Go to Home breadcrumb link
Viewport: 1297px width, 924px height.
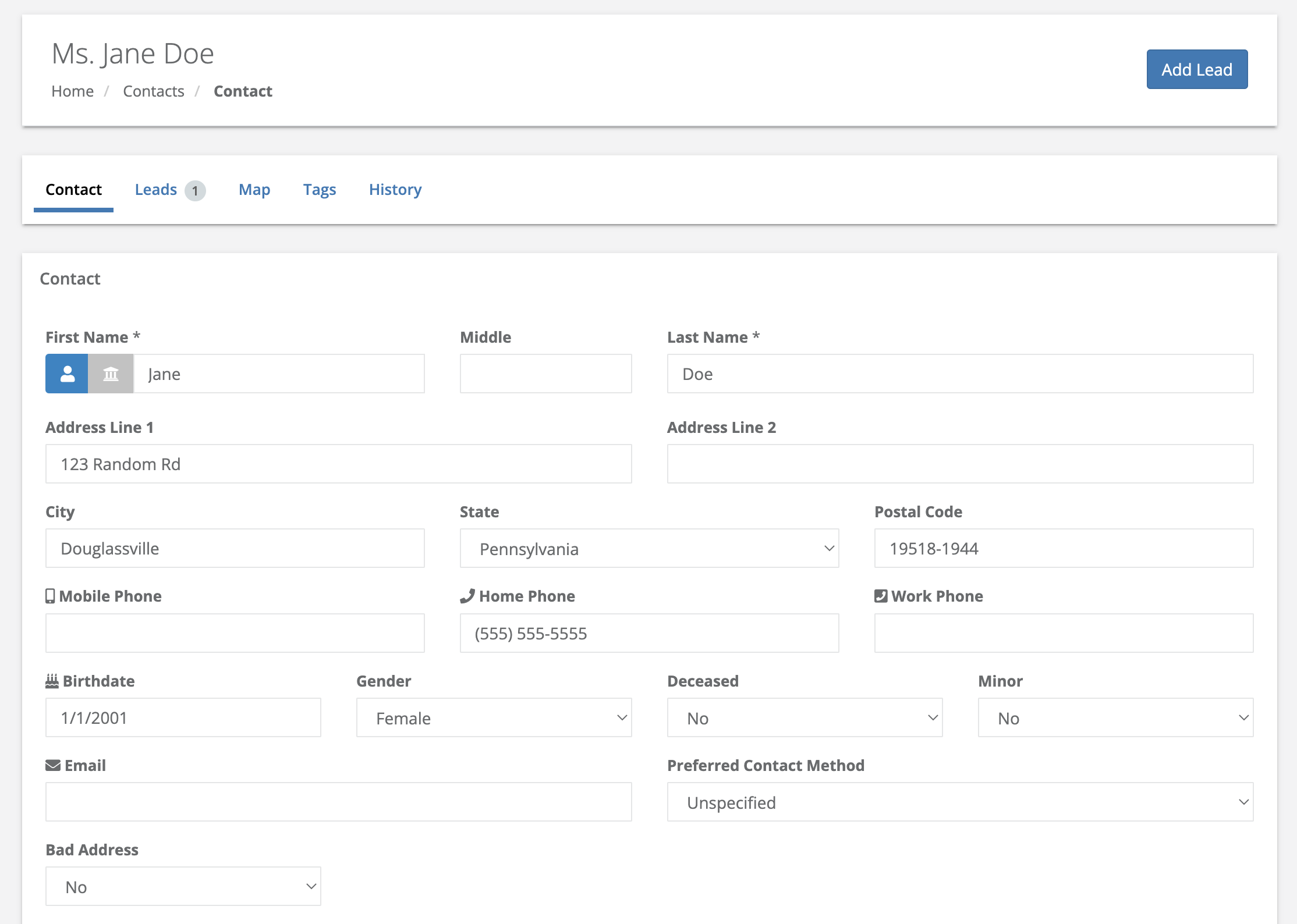(x=73, y=91)
